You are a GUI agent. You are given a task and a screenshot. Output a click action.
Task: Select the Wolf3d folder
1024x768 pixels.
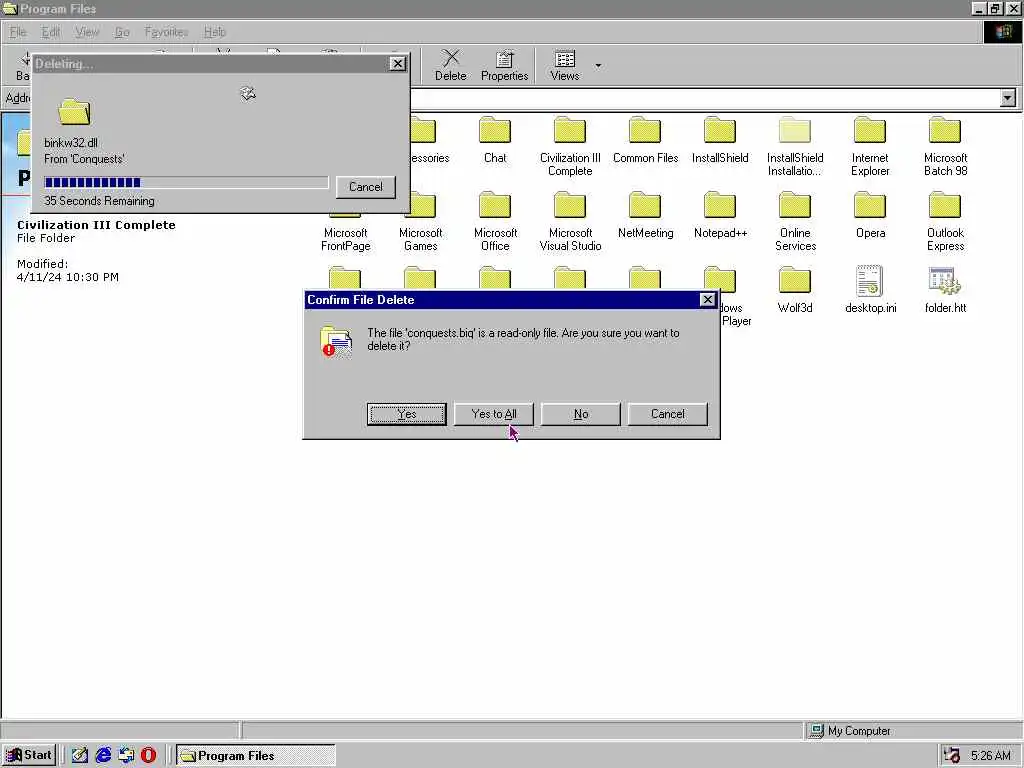pos(795,290)
